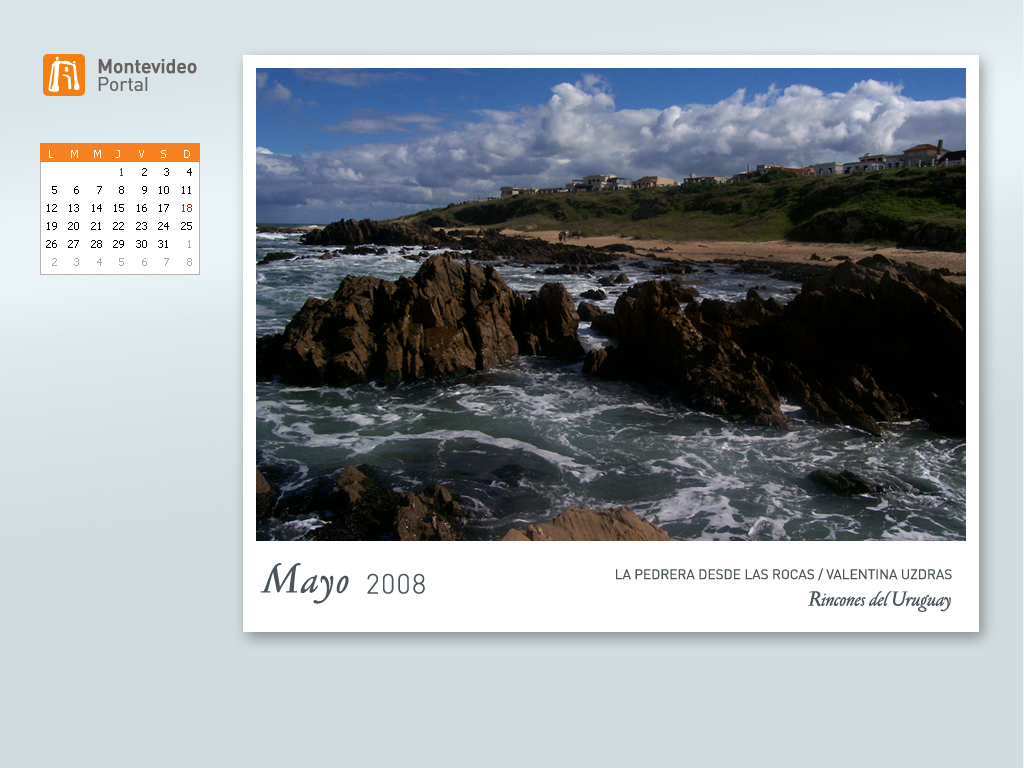Click date 26 in the calendar
The height and width of the screenshot is (768, 1024).
pos(52,244)
